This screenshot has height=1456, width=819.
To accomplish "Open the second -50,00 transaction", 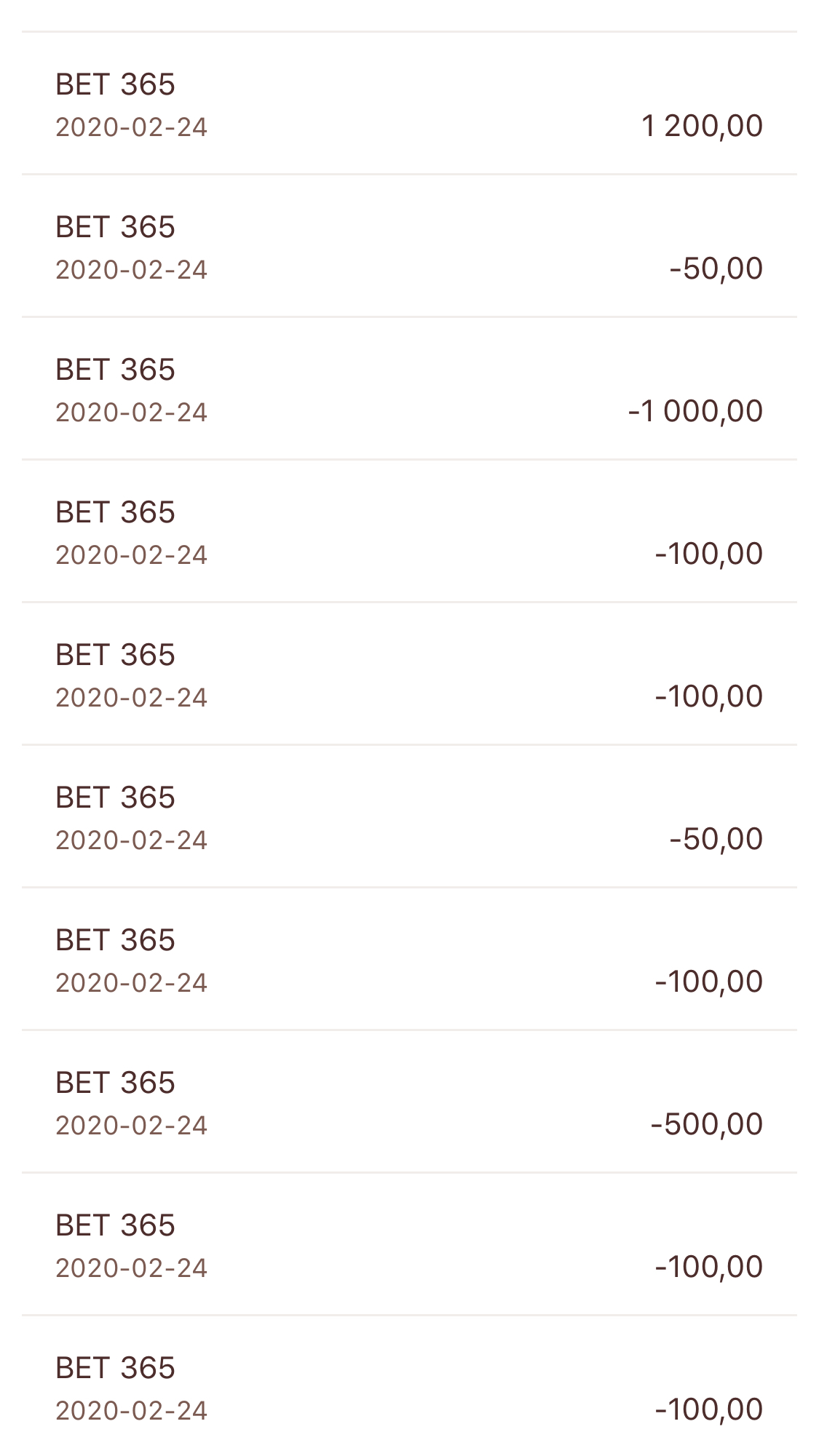I will pos(409,816).
